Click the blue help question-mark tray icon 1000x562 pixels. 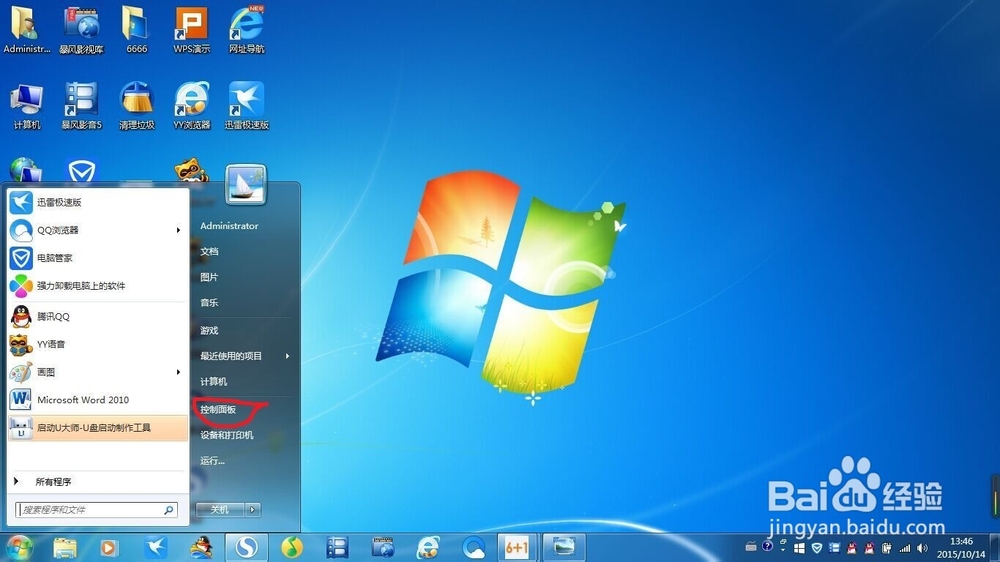[x=767, y=546]
